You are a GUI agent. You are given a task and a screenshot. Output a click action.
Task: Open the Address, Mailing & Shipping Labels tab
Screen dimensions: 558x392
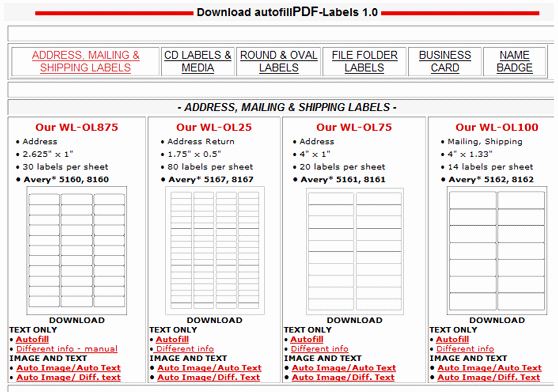[85, 62]
